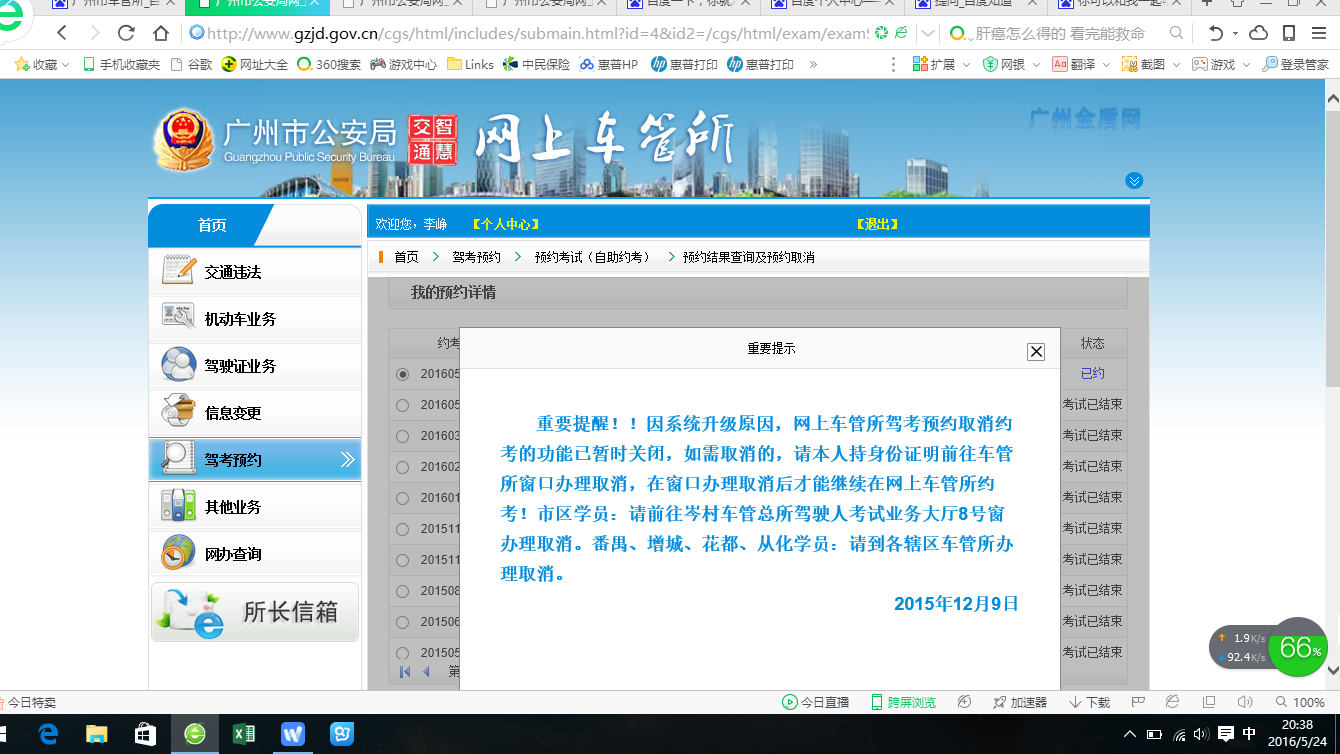Image resolution: width=1340 pixels, height=754 pixels.
Task: Click the 100% zoom level control
Action: [1300, 702]
